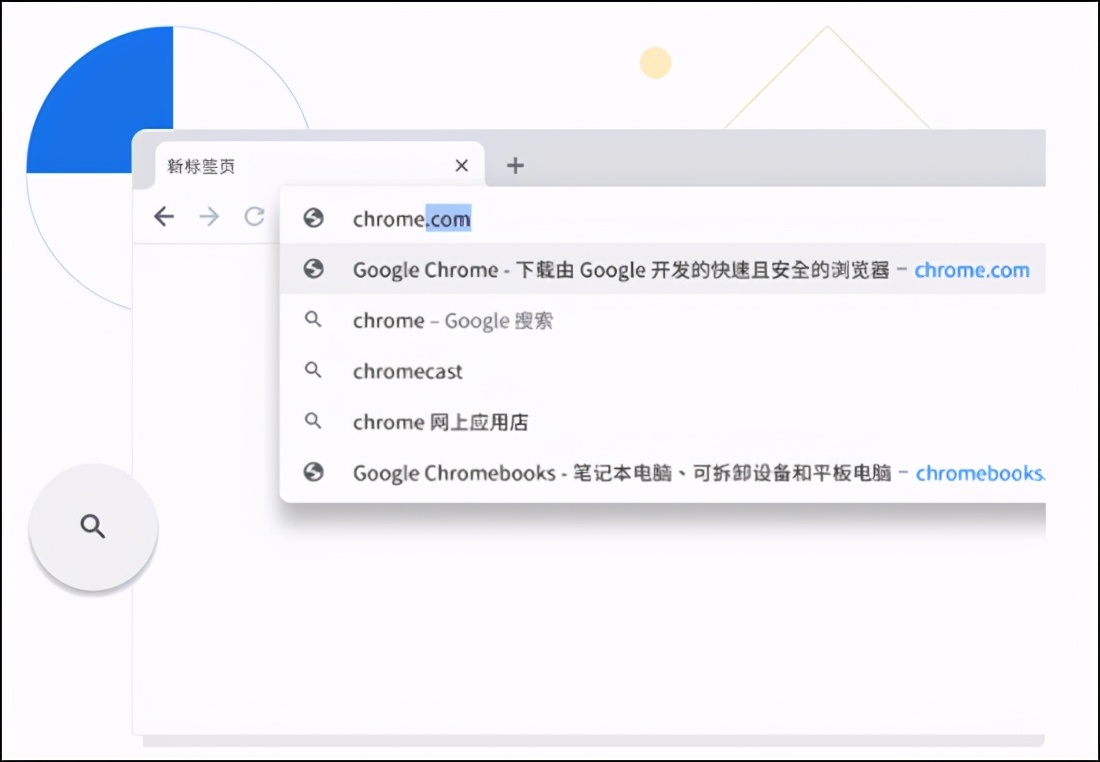1100x762 pixels.
Task: Reload the current page
Action: (x=255, y=217)
